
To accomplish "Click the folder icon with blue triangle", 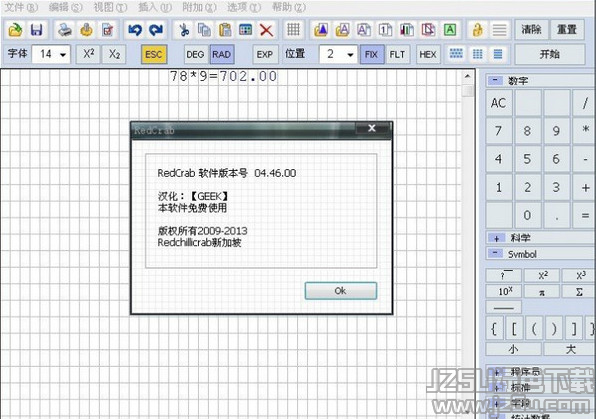I will pyautogui.click(x=321, y=30).
